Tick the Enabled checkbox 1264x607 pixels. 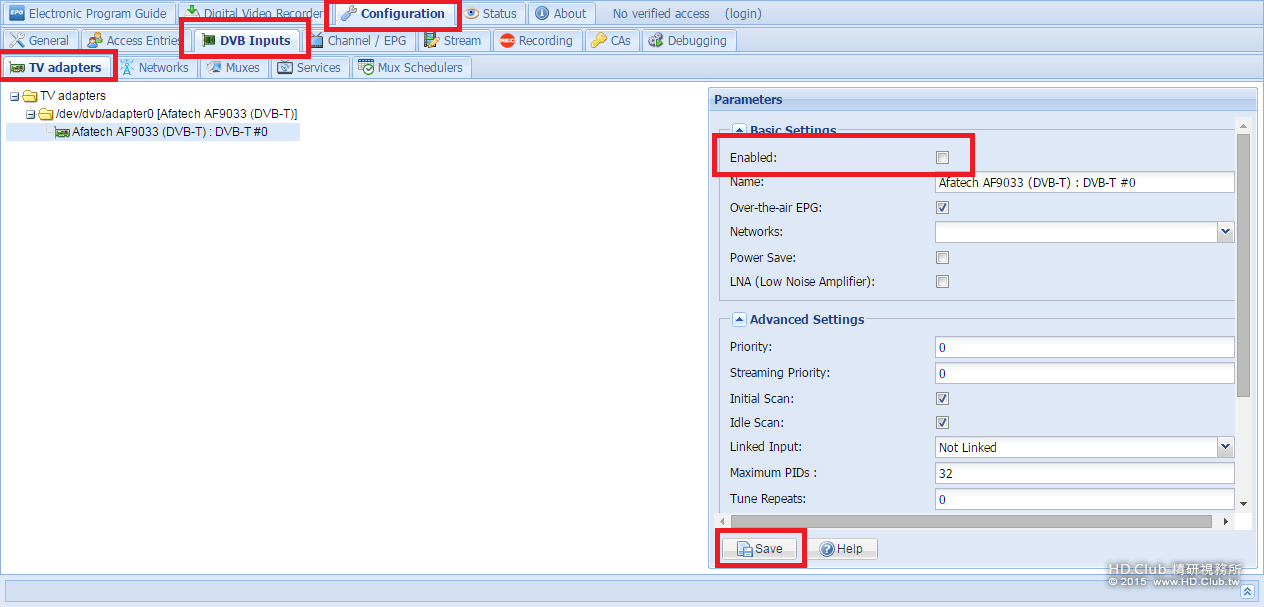pyautogui.click(x=942, y=158)
